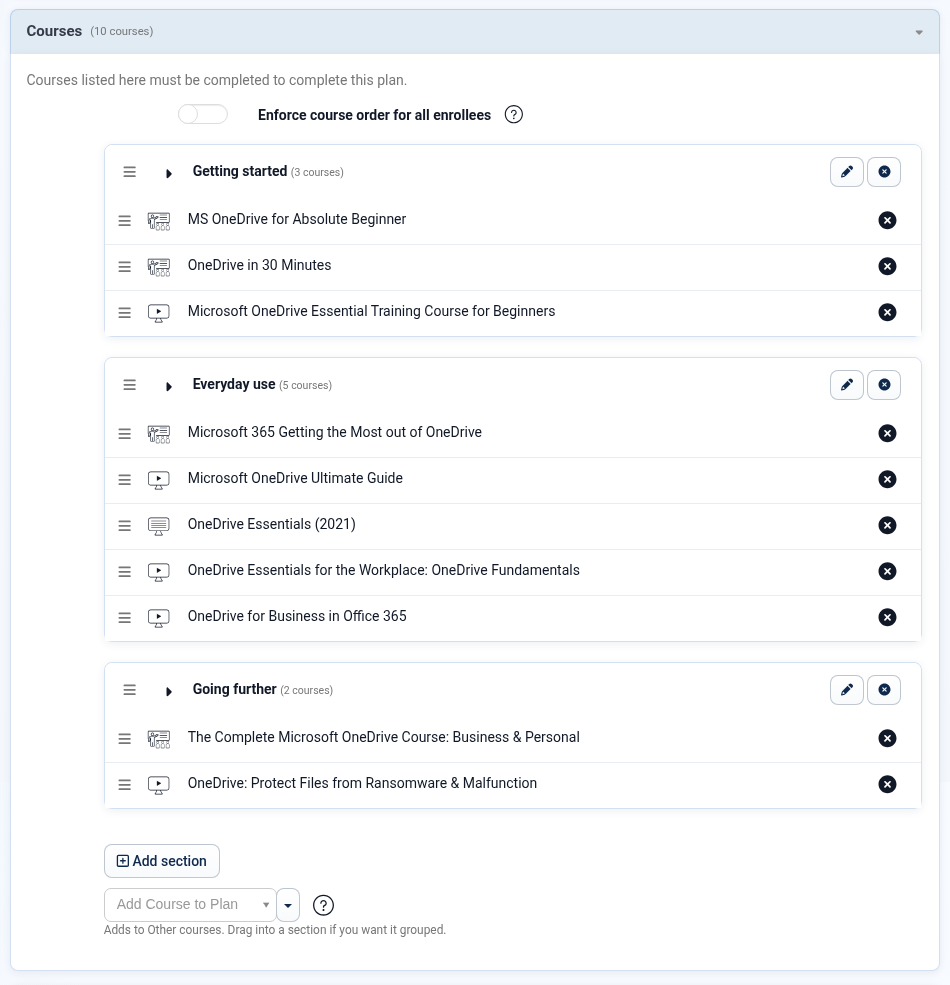Expand or collapse Getting started section arrow
Screen dimensions: 950x985
coord(168,173)
